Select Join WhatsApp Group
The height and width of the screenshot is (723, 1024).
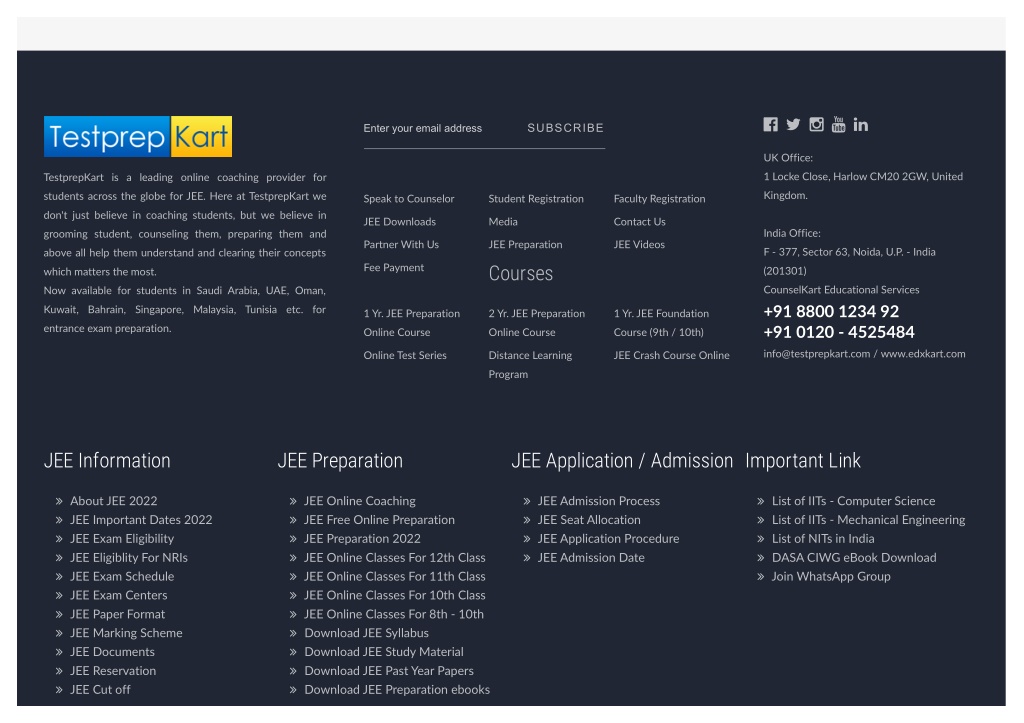tap(831, 577)
